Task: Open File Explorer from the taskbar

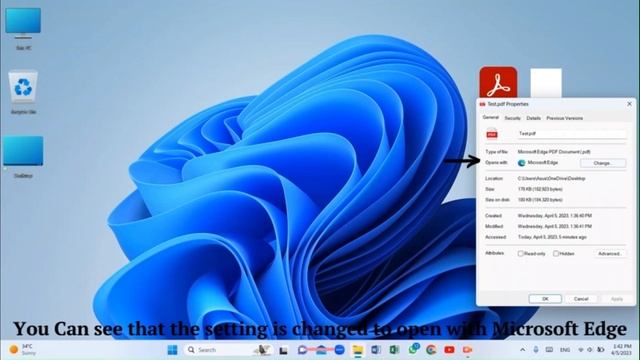Action: 358,350
